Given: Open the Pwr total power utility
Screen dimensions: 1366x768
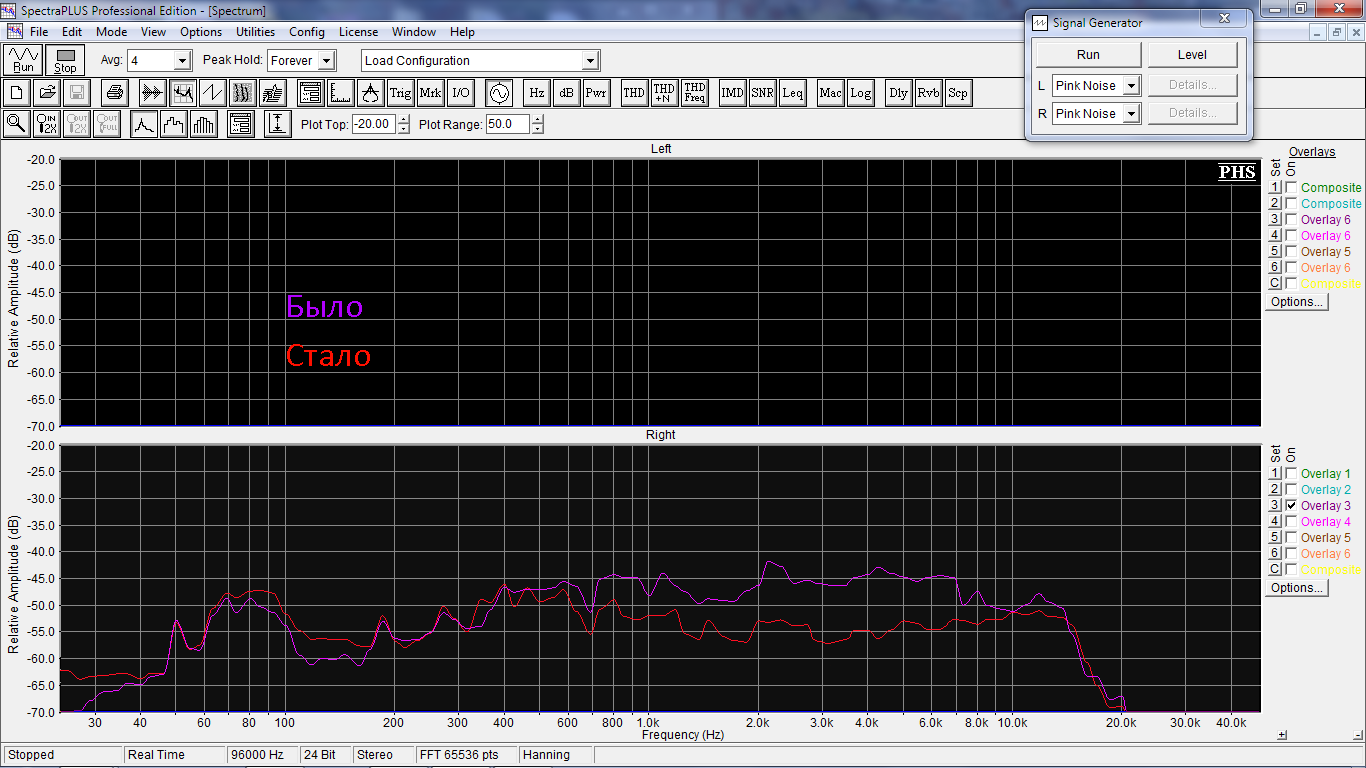Looking at the screenshot, I should pos(596,93).
